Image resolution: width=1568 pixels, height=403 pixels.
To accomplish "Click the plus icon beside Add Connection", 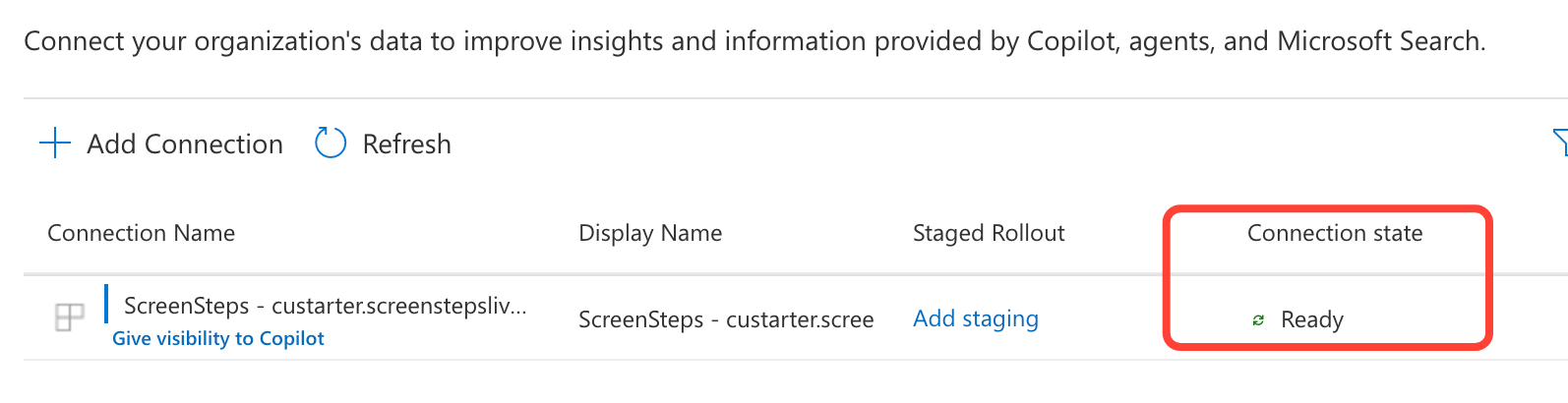I will tap(55, 144).
